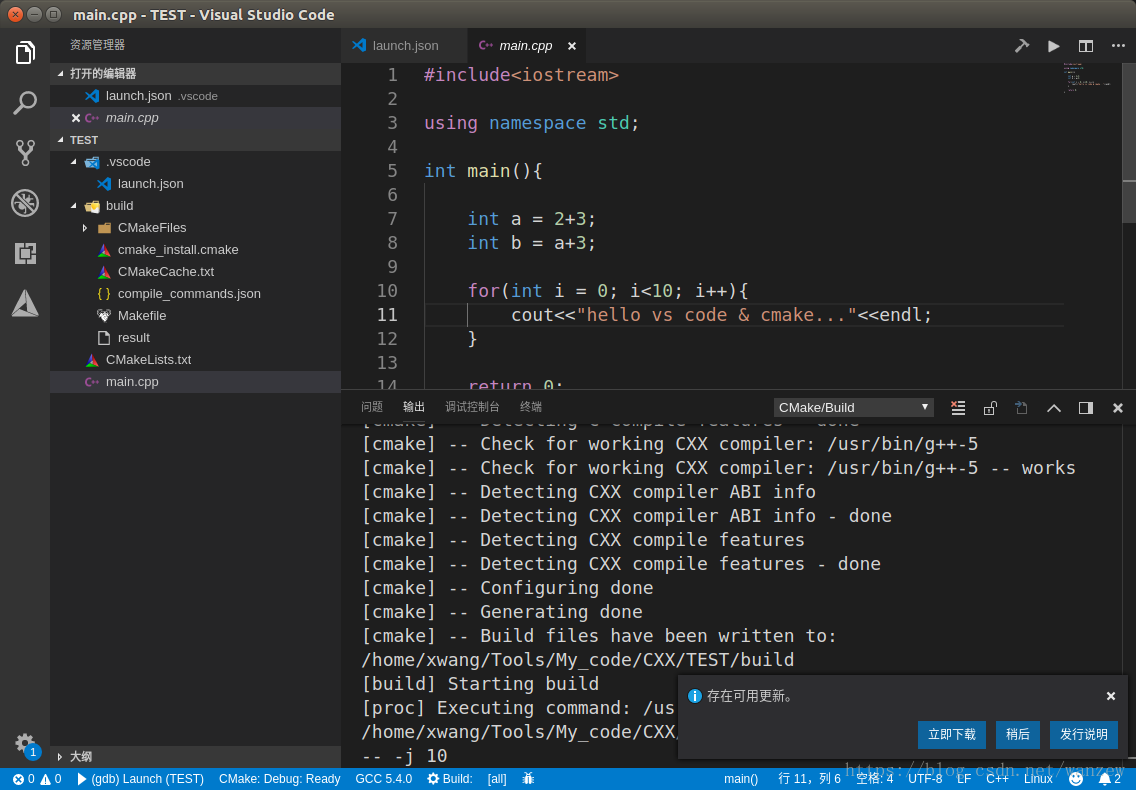The width and height of the screenshot is (1136, 790).
Task: Click the build hammer icon in editor toolbar
Action: tap(1022, 46)
